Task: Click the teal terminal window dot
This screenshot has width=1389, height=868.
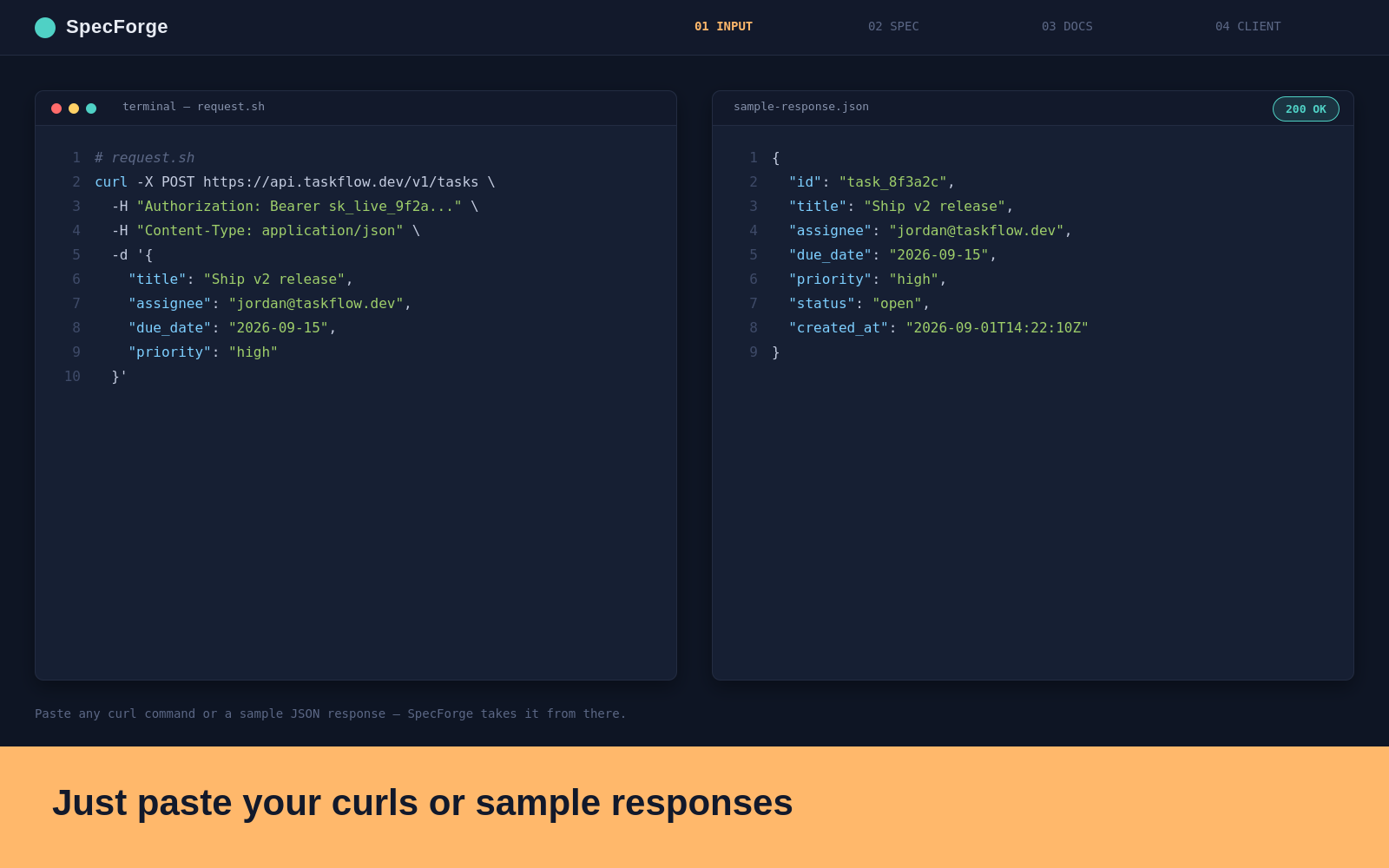Action: click(91, 108)
